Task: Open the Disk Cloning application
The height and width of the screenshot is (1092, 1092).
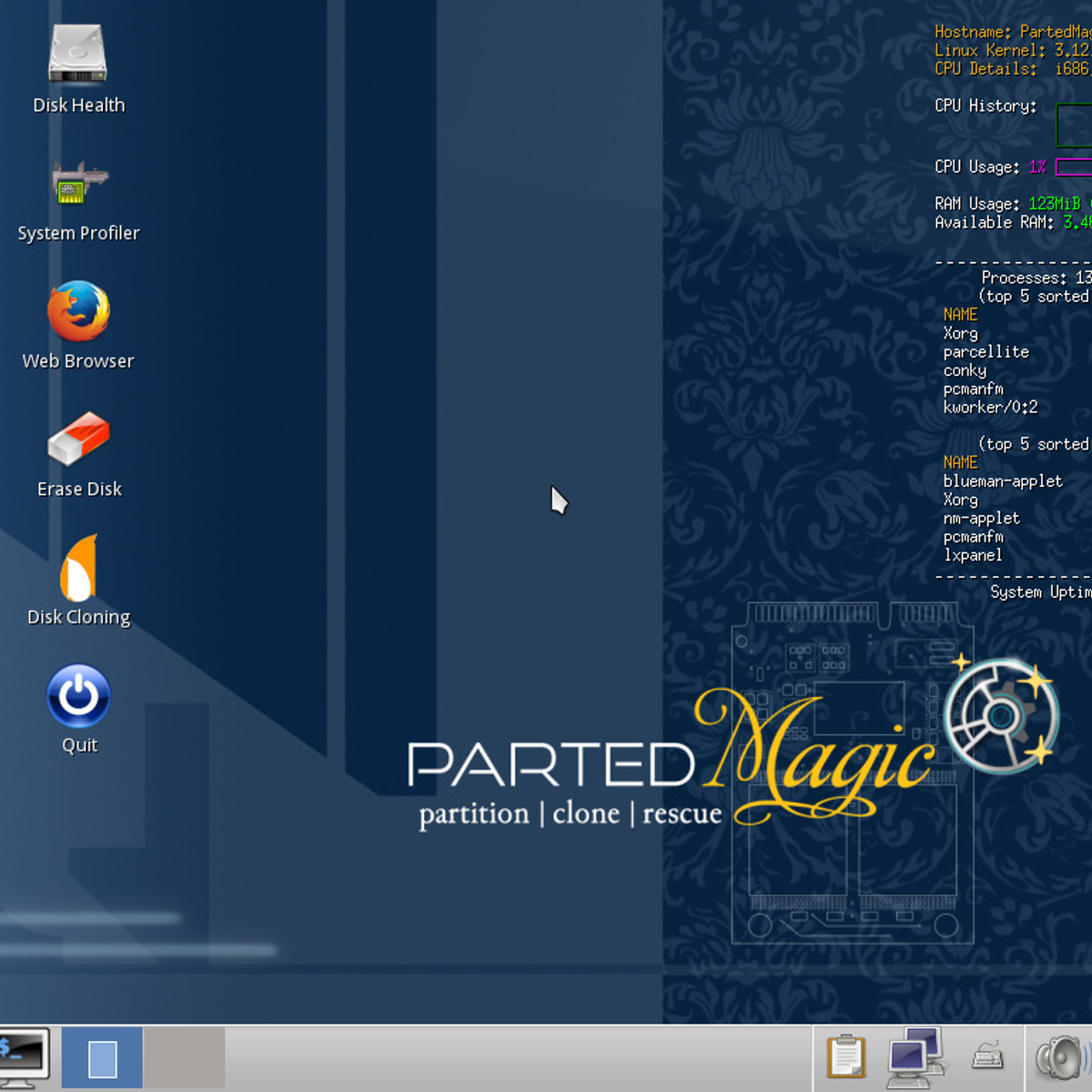Action: (x=78, y=568)
